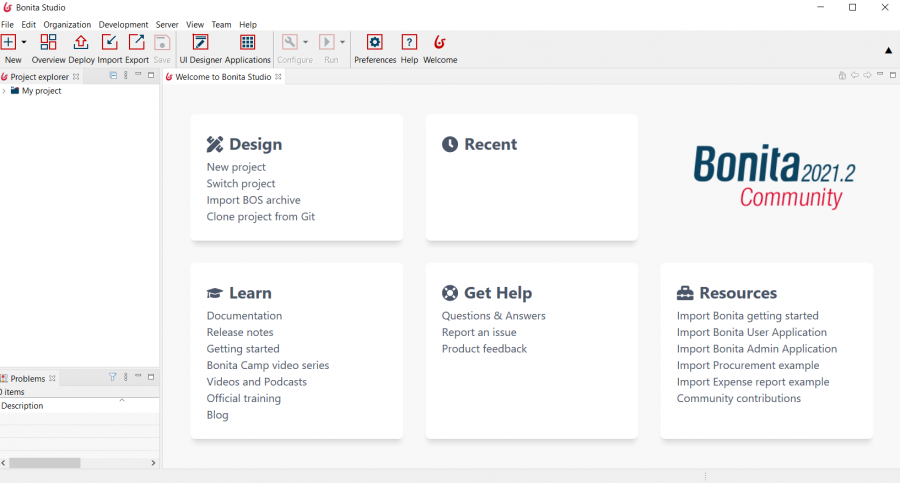Image resolution: width=900 pixels, height=483 pixels.
Task: Open the Team menu
Action: tap(221, 25)
